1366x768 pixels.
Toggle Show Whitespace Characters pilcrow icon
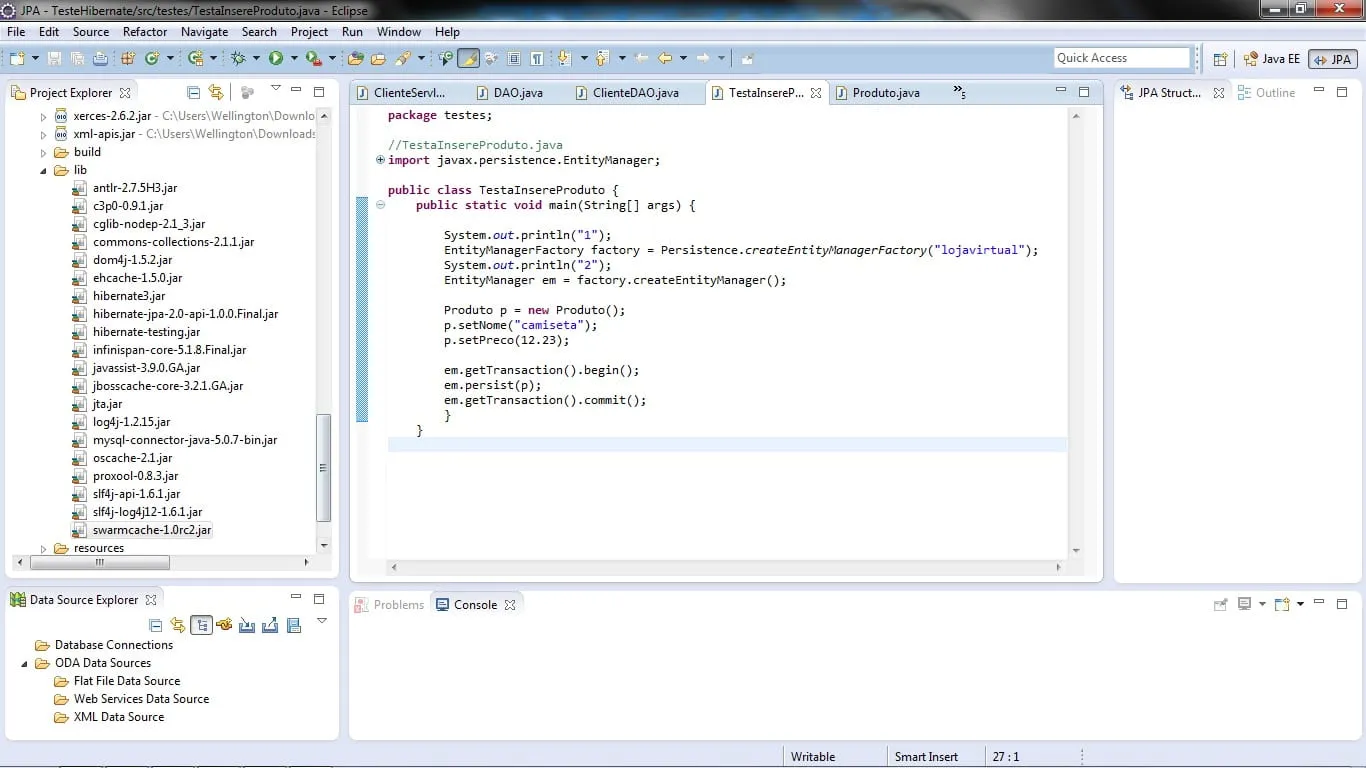(537, 59)
